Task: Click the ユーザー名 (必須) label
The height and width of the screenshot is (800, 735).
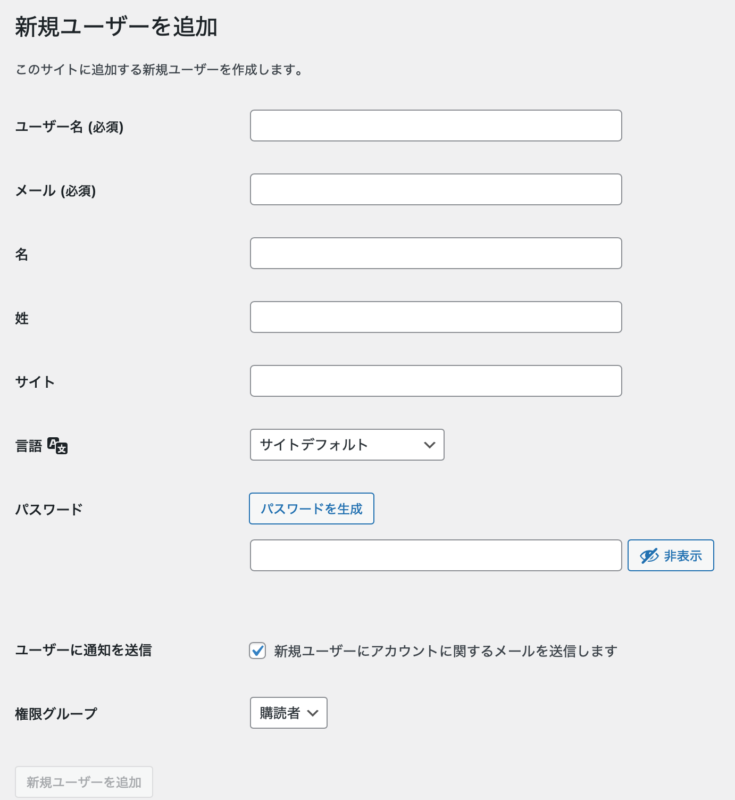Action: click(x=69, y=127)
